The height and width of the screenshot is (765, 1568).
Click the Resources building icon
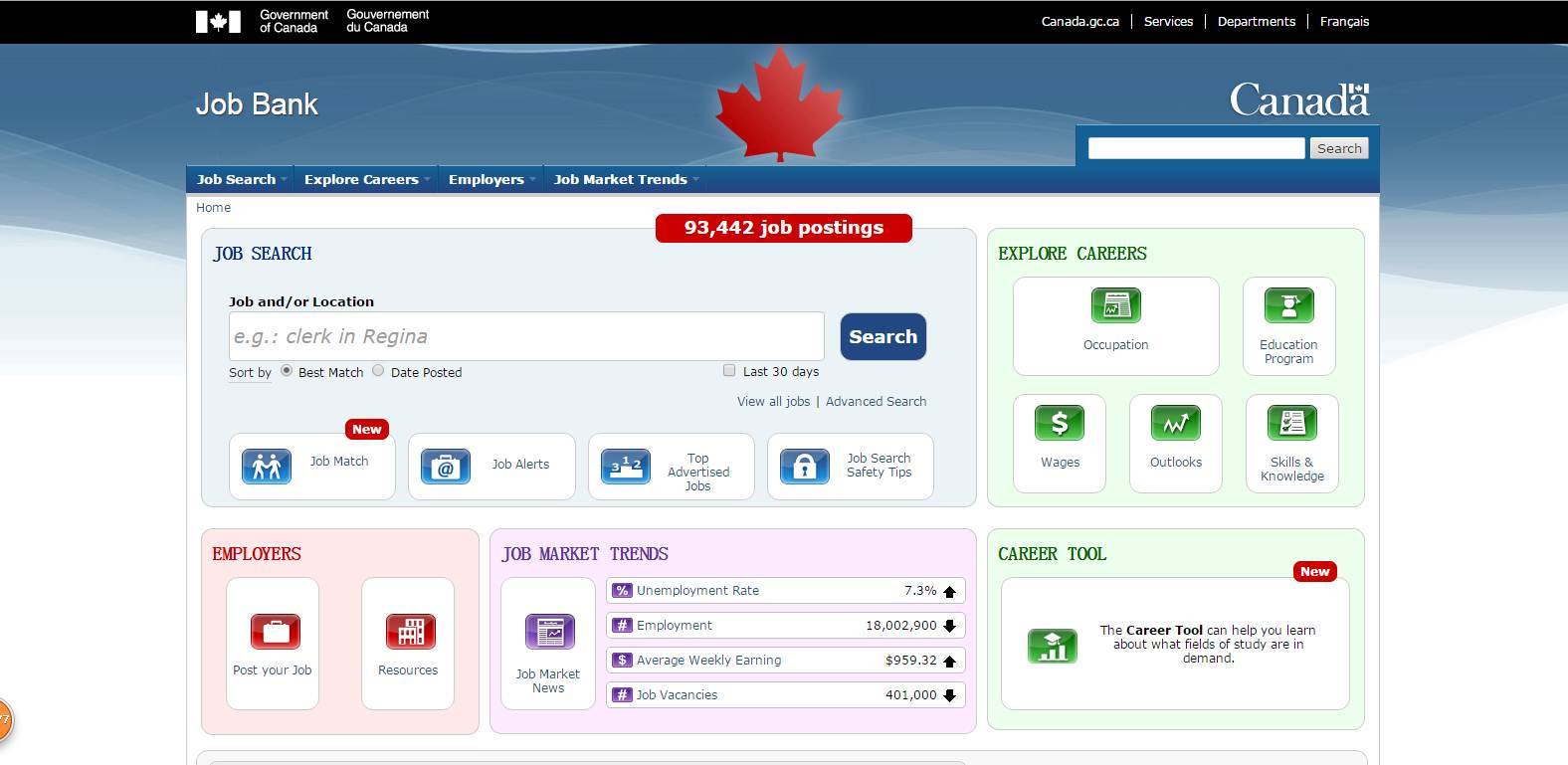(411, 631)
